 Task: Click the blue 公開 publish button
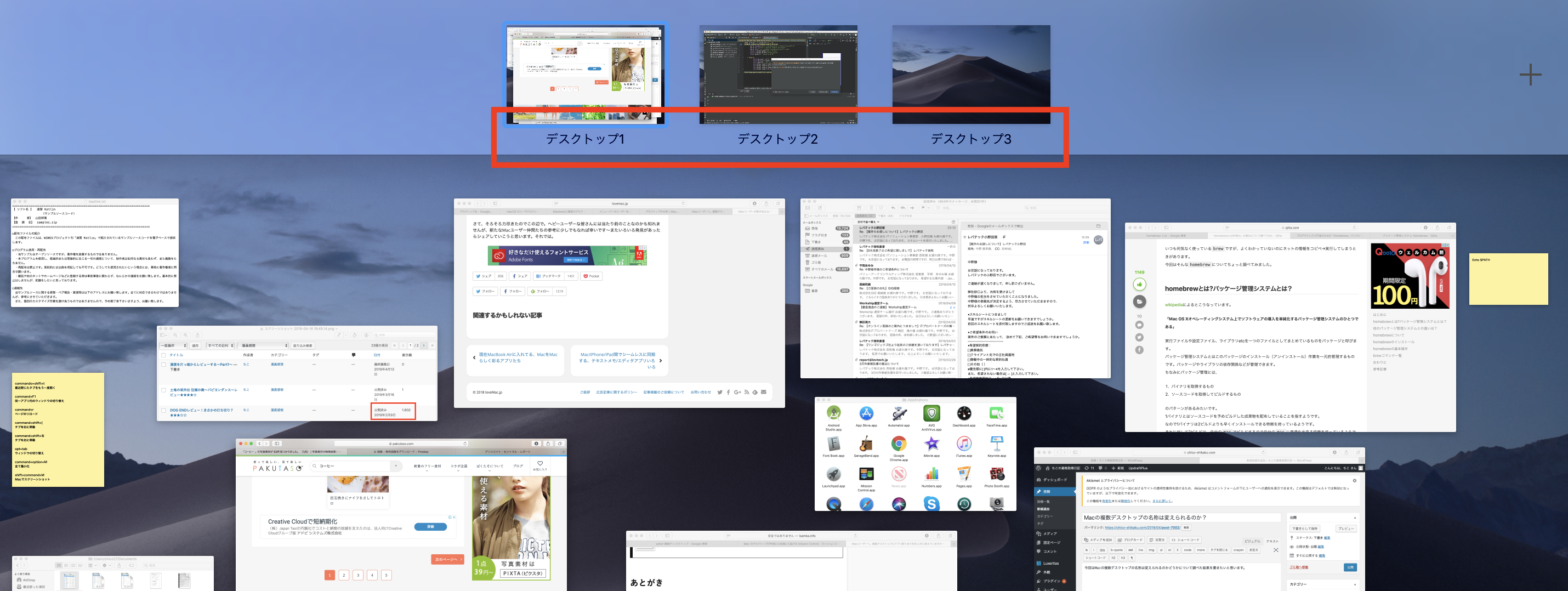[x=1351, y=567]
